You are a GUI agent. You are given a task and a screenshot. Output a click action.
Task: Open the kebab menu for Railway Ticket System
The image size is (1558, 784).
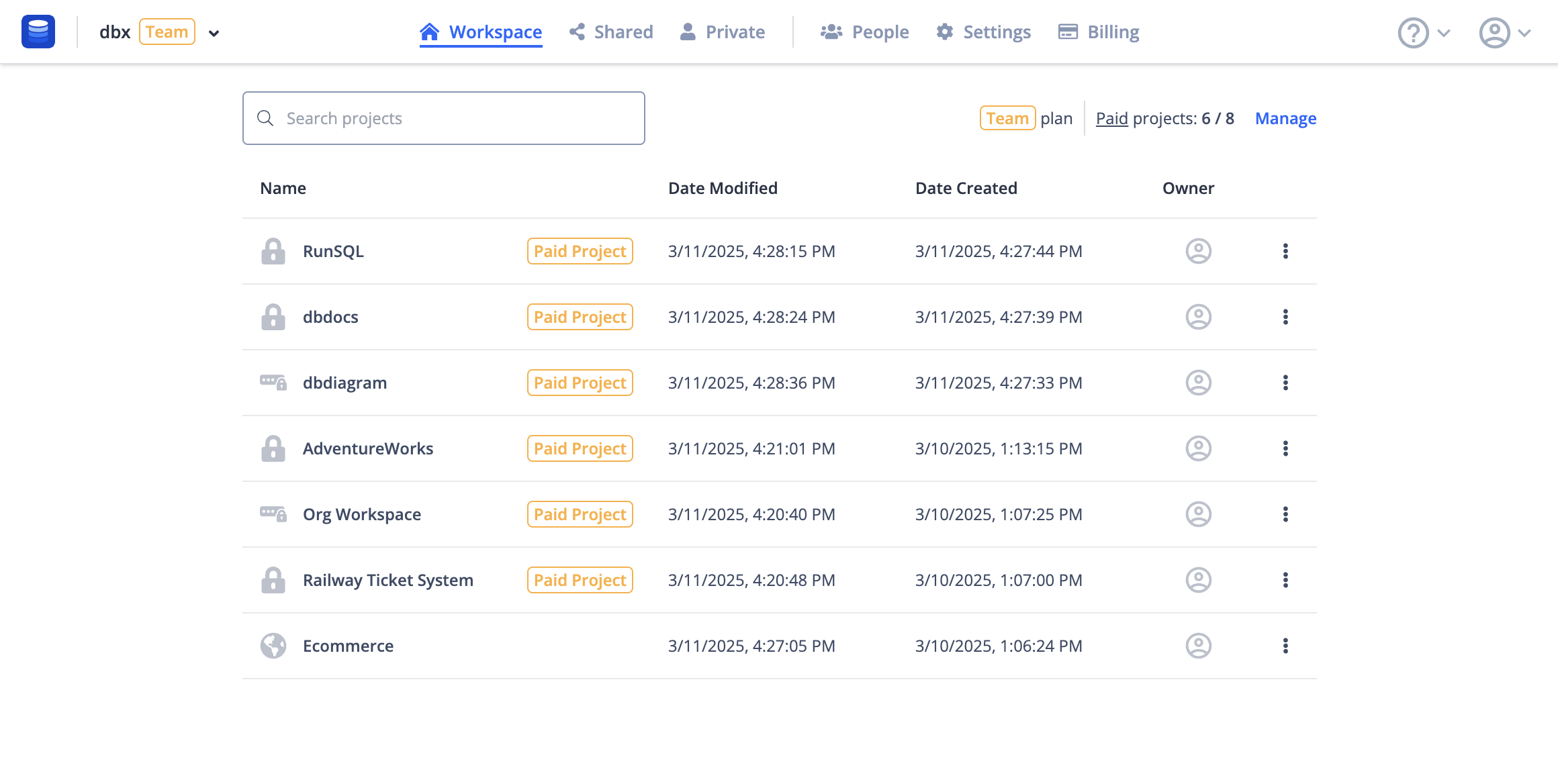point(1285,580)
